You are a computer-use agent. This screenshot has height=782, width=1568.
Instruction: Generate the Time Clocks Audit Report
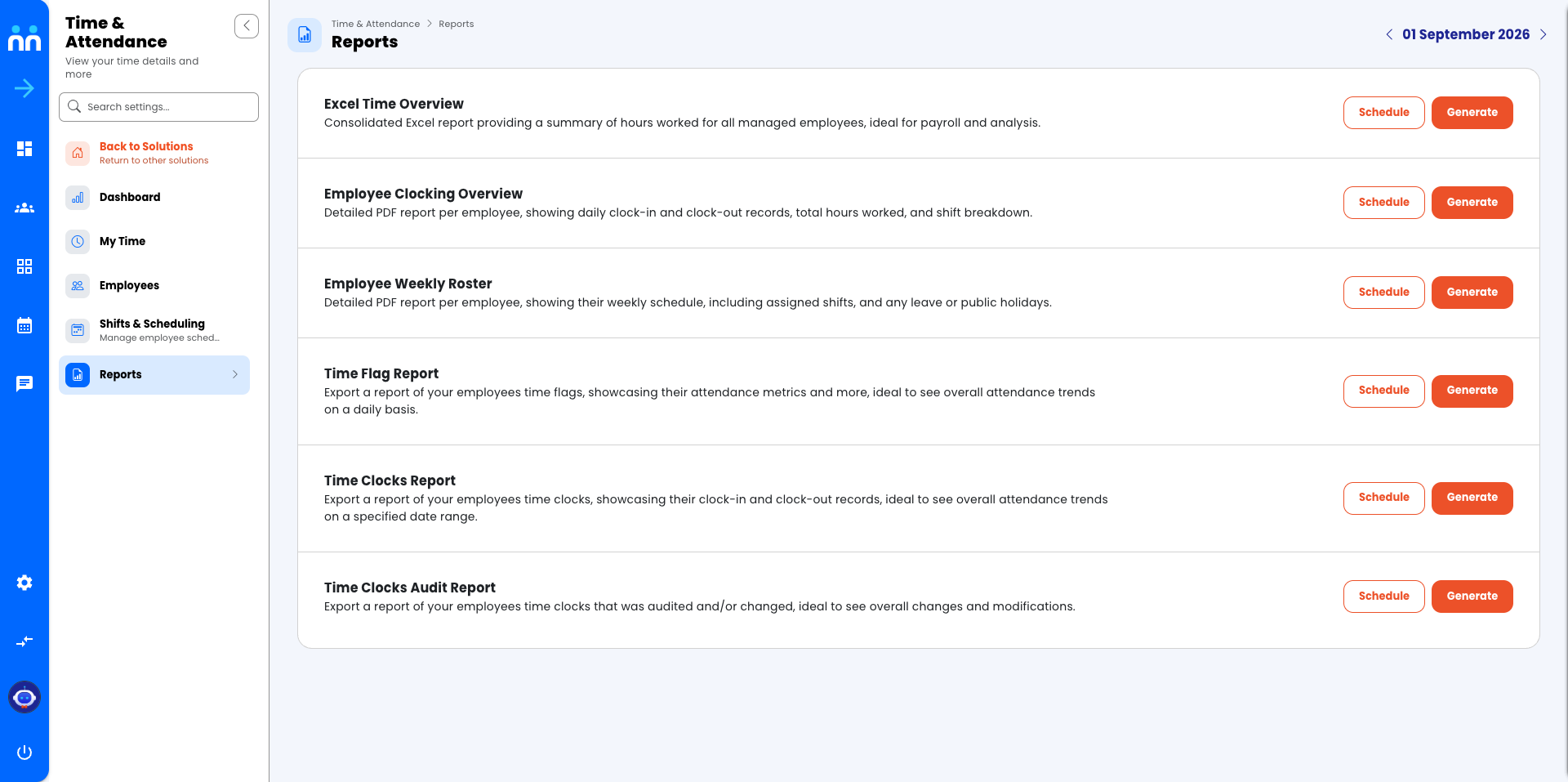(1472, 597)
